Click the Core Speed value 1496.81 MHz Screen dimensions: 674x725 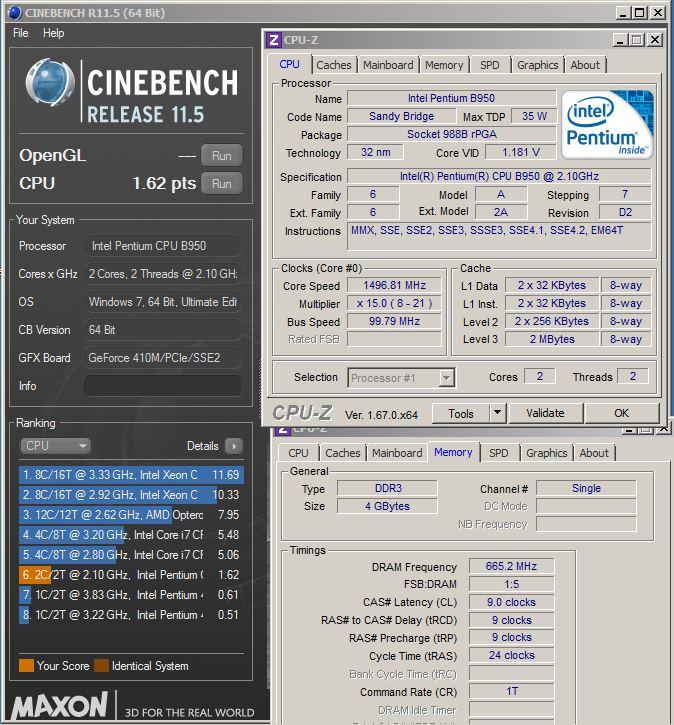(394, 286)
